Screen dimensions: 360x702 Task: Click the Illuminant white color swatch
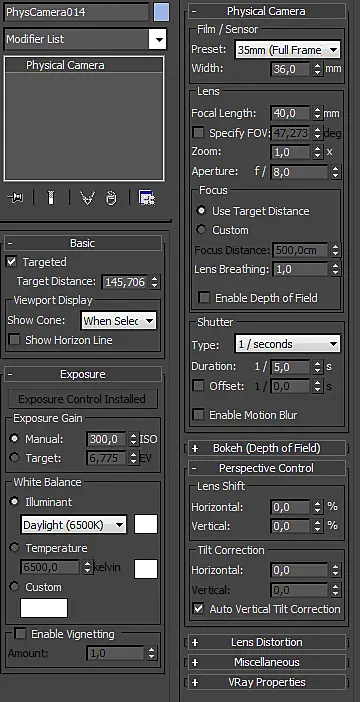pyautogui.click(x=146, y=524)
